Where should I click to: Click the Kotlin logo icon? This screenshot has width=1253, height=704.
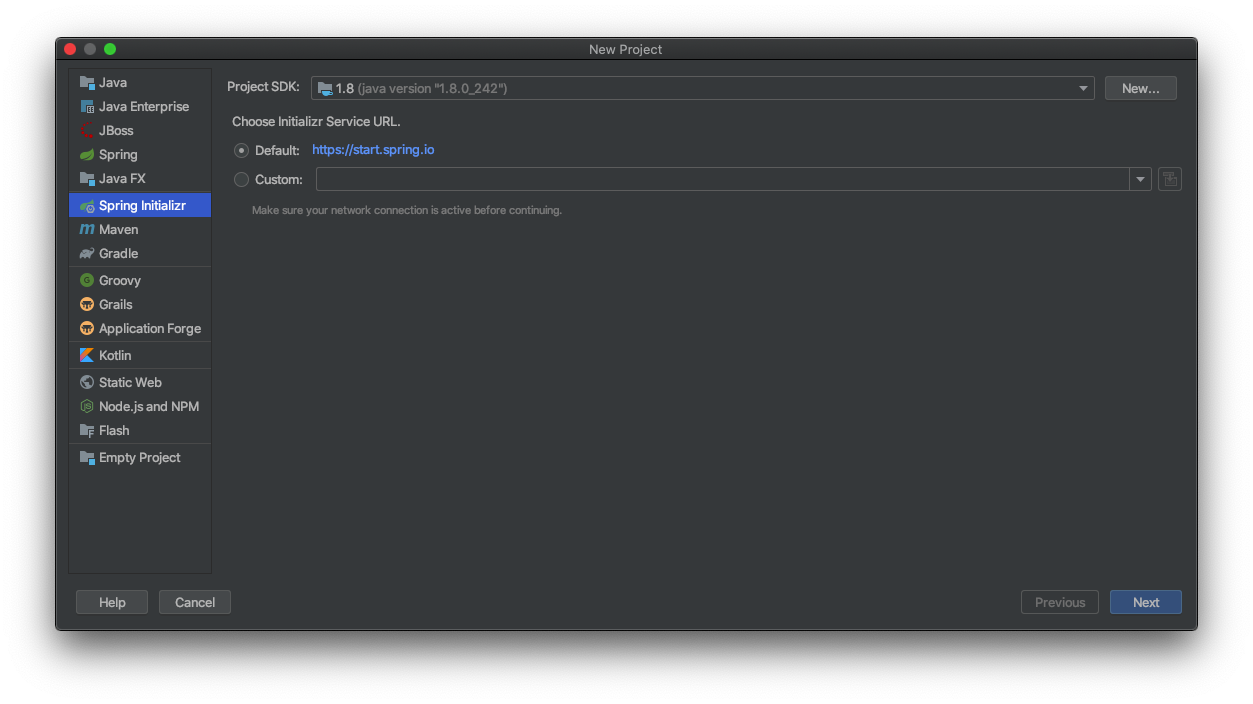pyautogui.click(x=87, y=355)
